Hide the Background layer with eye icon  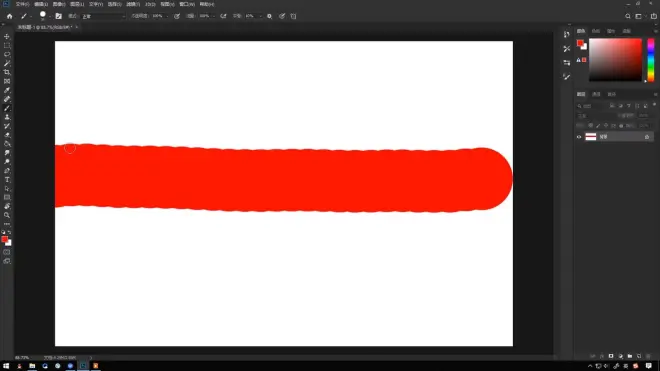[x=579, y=137]
